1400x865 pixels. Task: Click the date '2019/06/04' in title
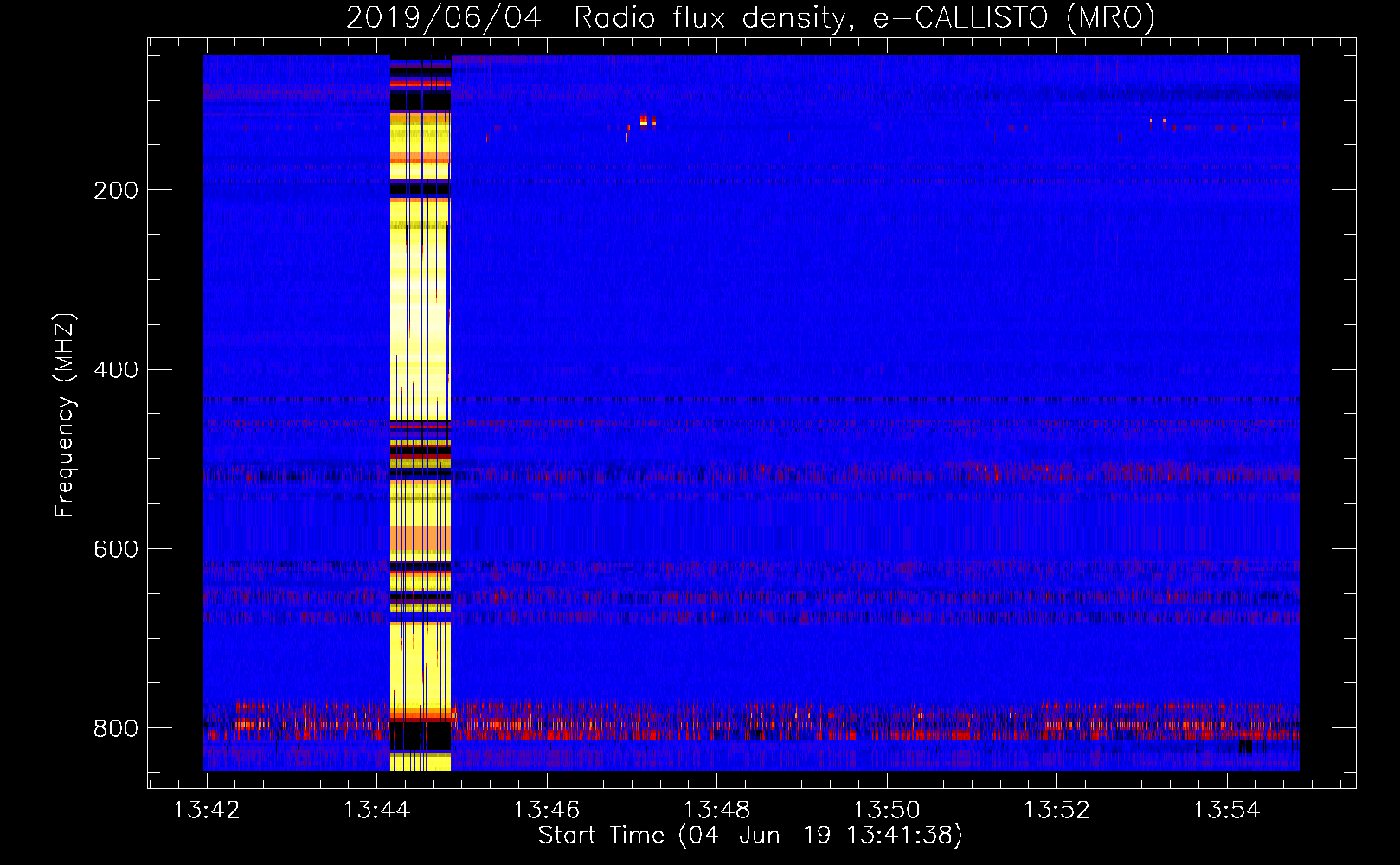pos(443,18)
